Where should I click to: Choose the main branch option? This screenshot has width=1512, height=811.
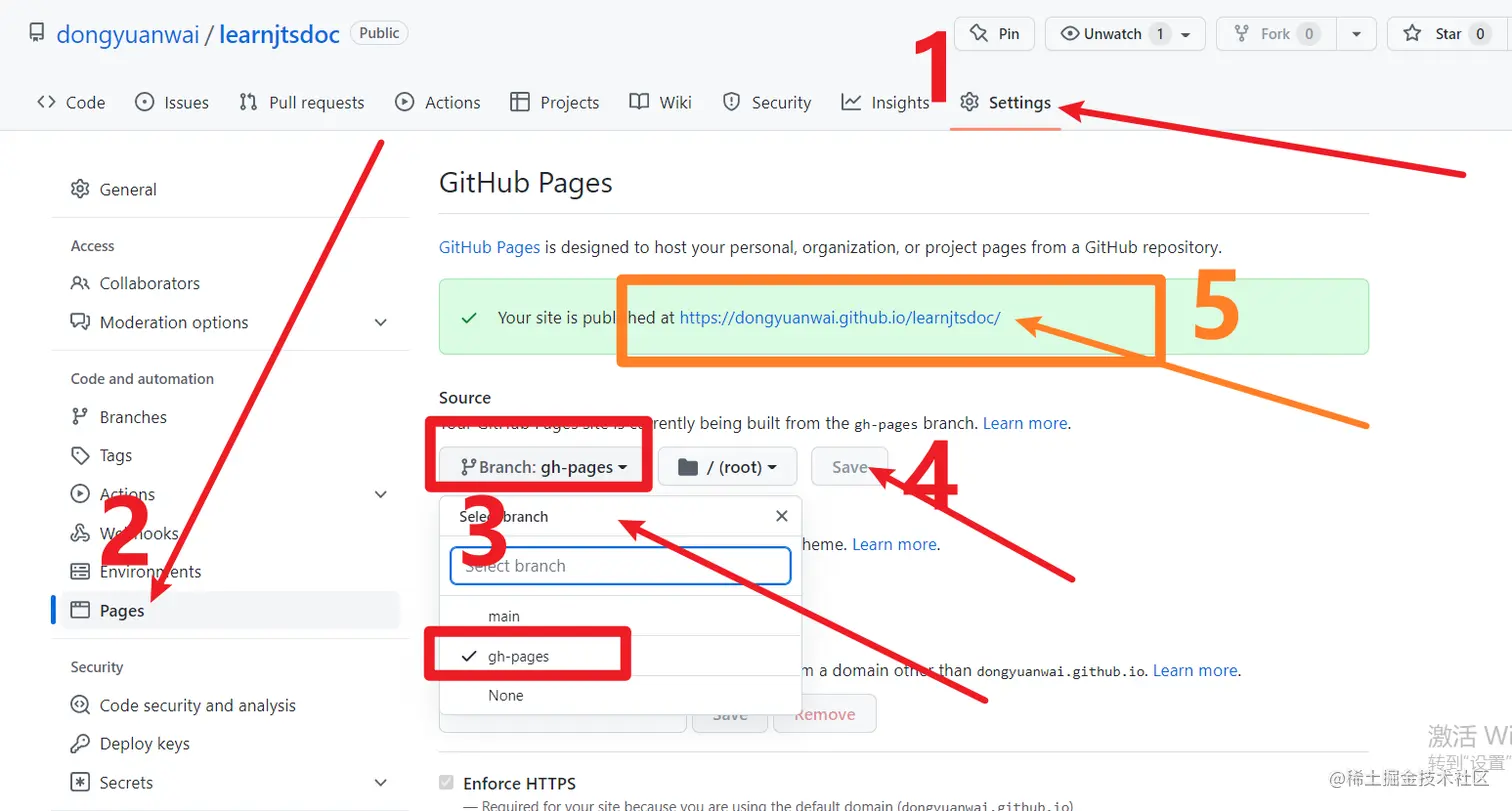620,616
